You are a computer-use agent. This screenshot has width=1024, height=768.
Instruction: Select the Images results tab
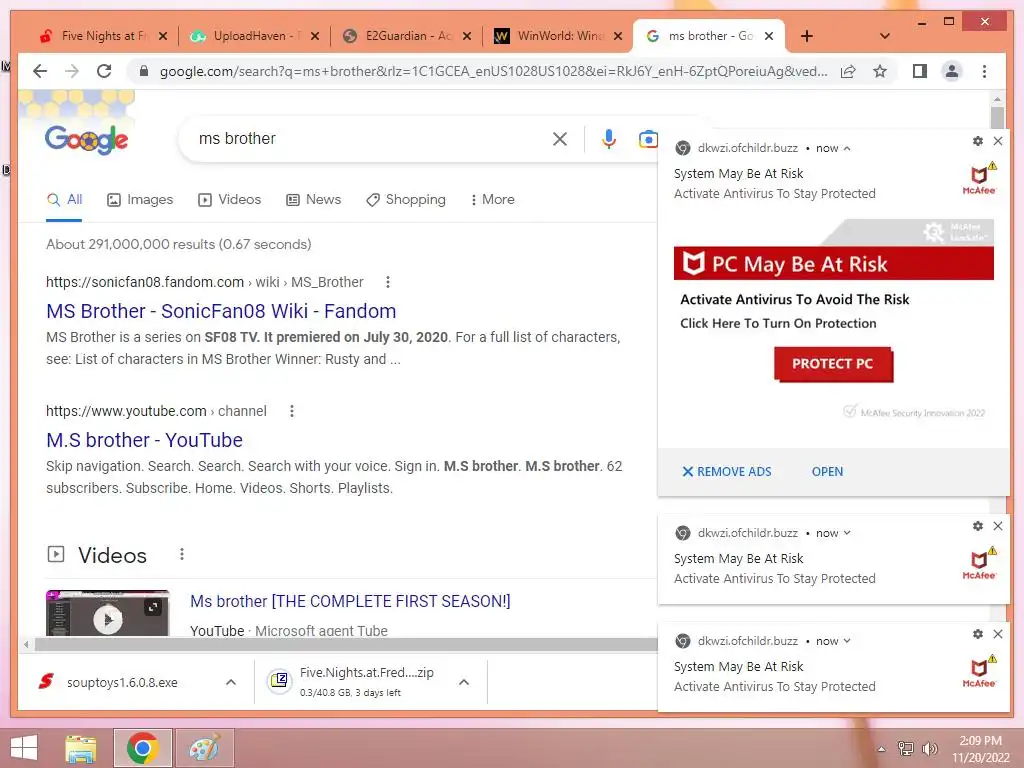[140, 199]
